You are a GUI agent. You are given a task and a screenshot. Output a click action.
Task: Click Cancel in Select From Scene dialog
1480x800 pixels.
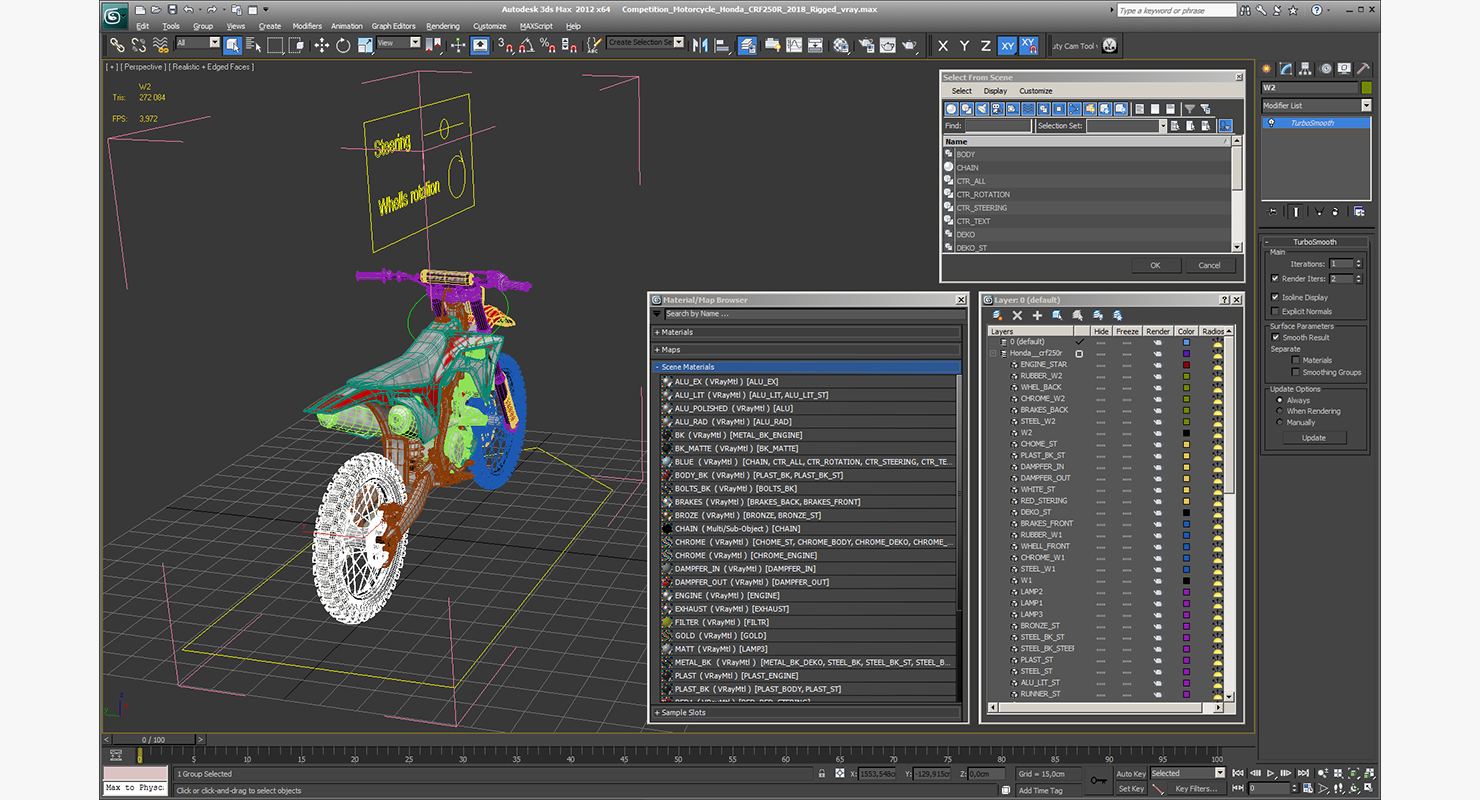[x=1209, y=265]
